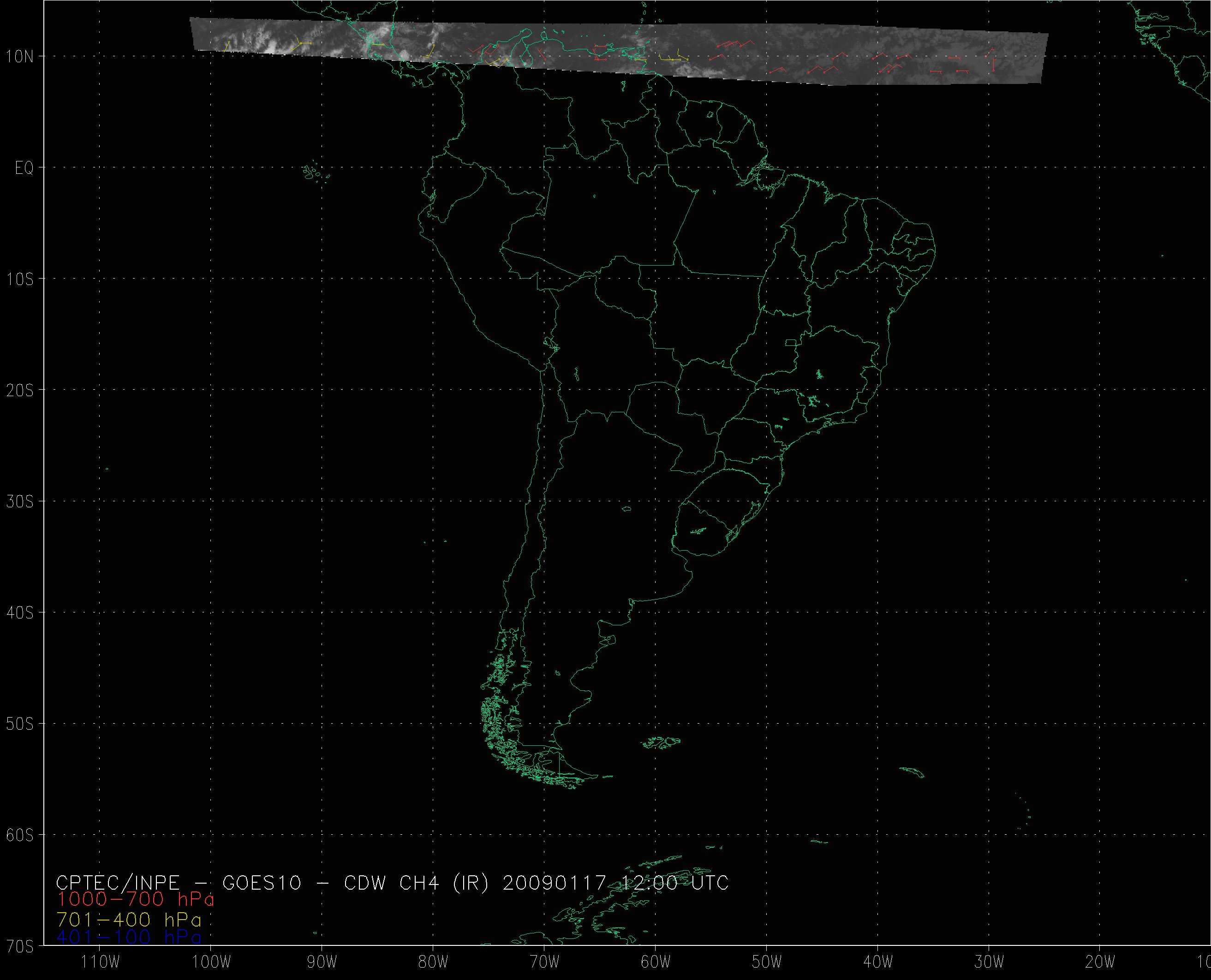Click the 30S latitude label
Screen dimensions: 1211x980
click(x=20, y=501)
